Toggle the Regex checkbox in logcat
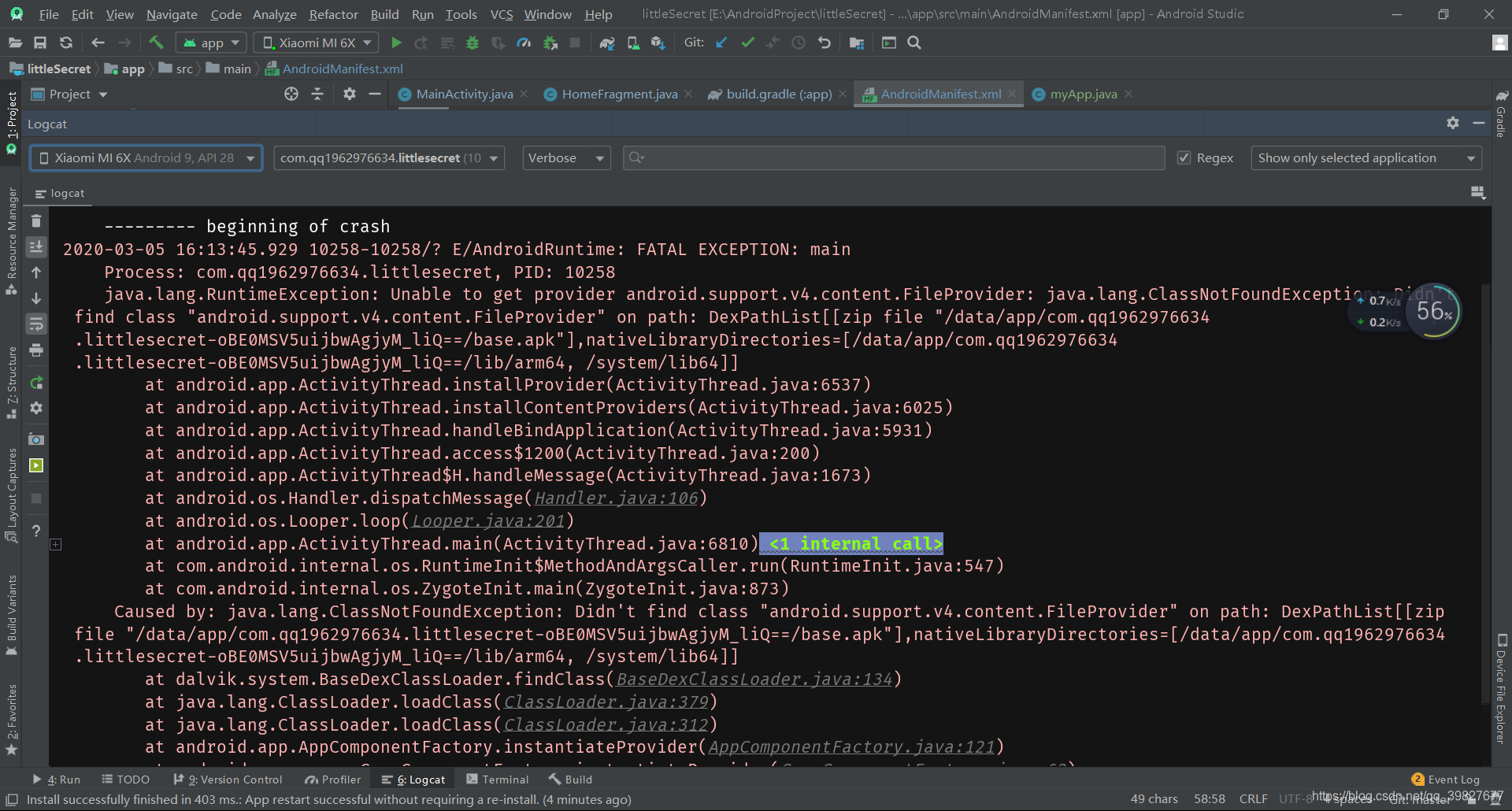The image size is (1512, 811). pyautogui.click(x=1184, y=157)
